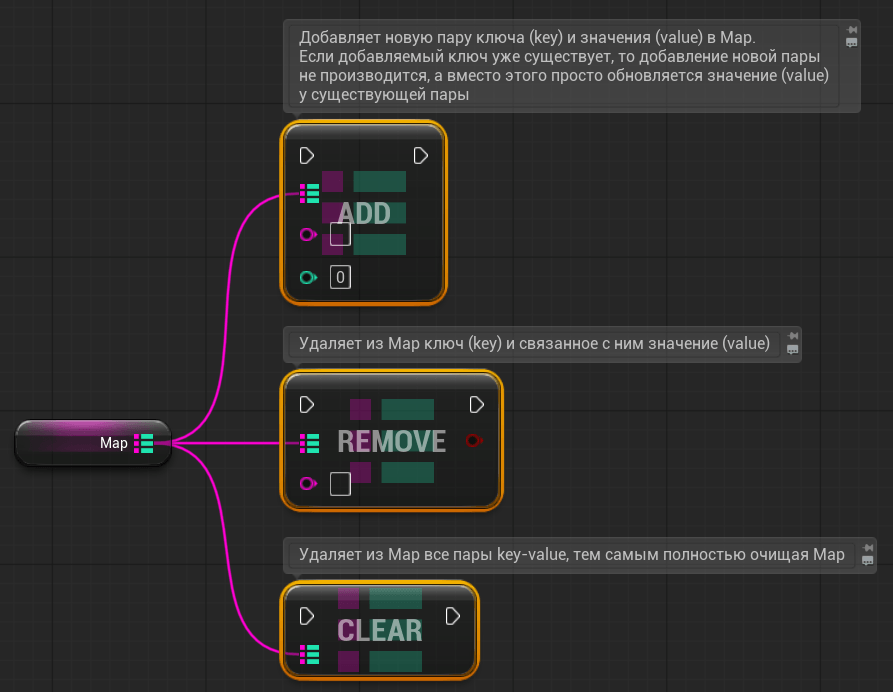Click the magenta key pin on the REMOVE node

pos(306,484)
